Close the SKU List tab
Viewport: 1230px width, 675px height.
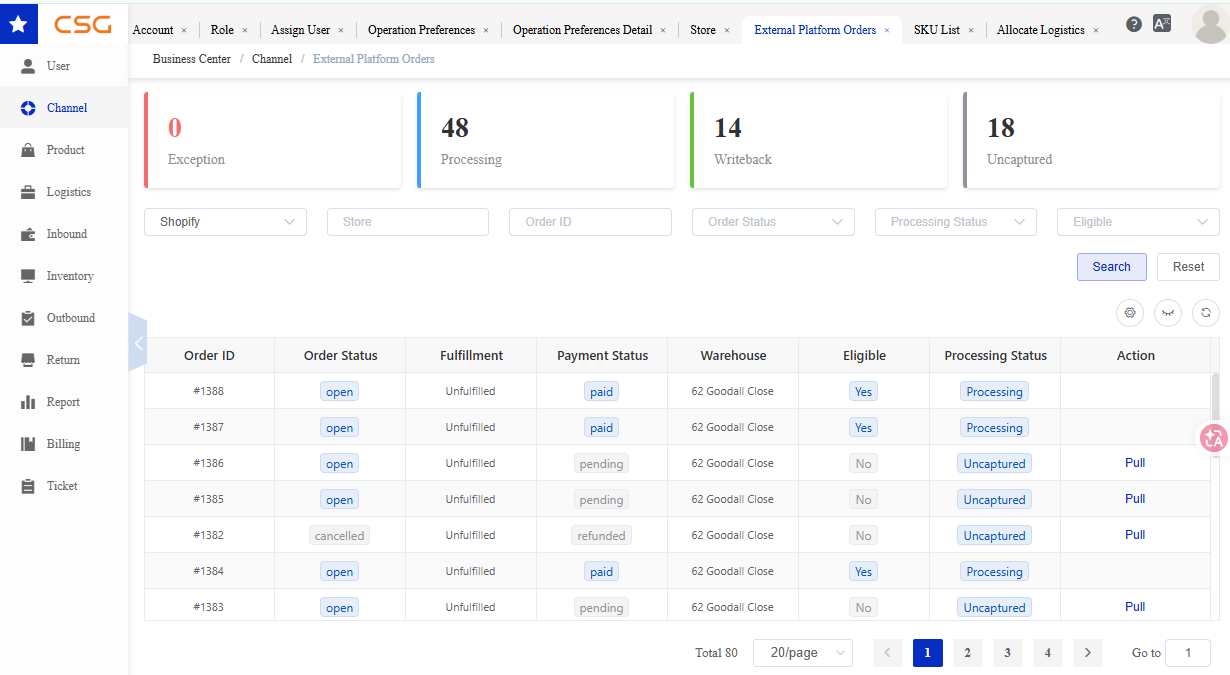click(971, 30)
